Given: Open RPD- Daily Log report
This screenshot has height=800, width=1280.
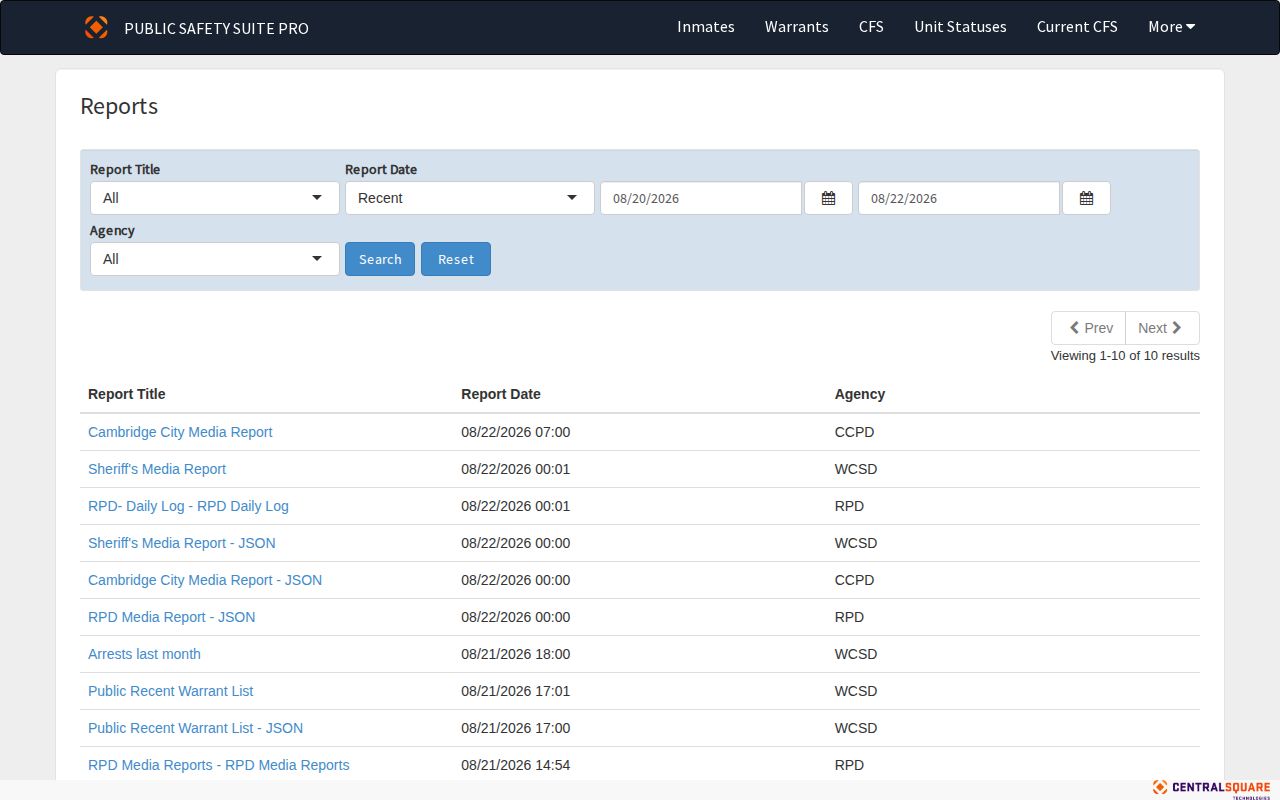Looking at the screenshot, I should pos(188,506).
